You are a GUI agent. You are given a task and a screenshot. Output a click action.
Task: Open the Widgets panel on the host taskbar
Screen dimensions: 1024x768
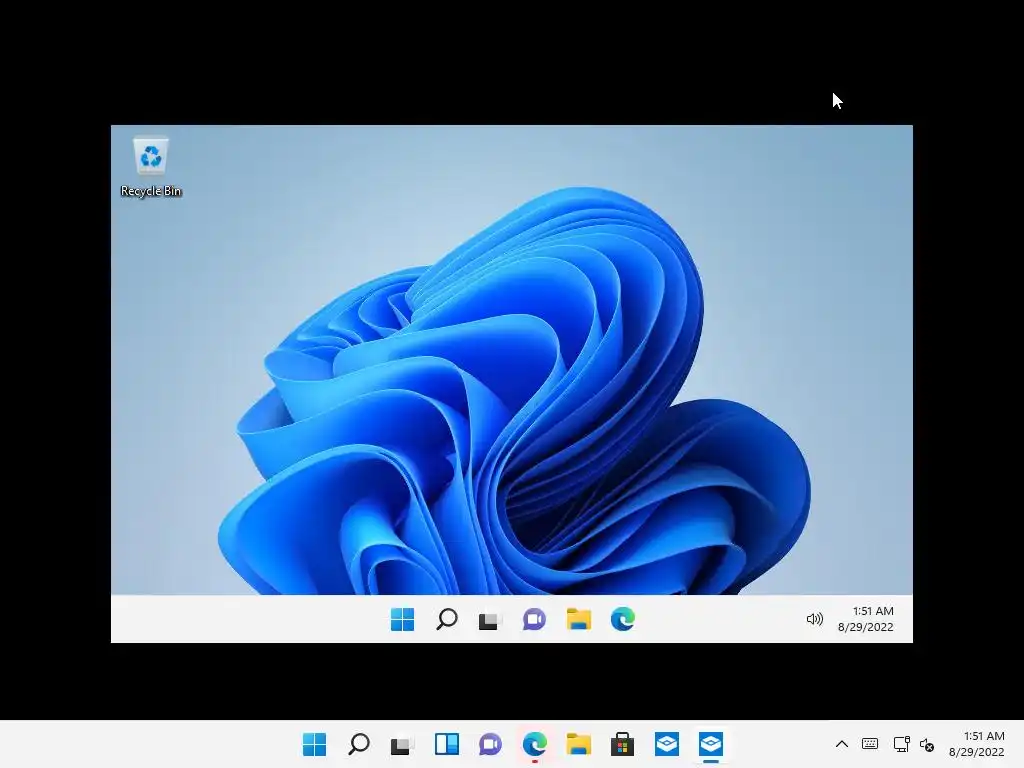447,744
